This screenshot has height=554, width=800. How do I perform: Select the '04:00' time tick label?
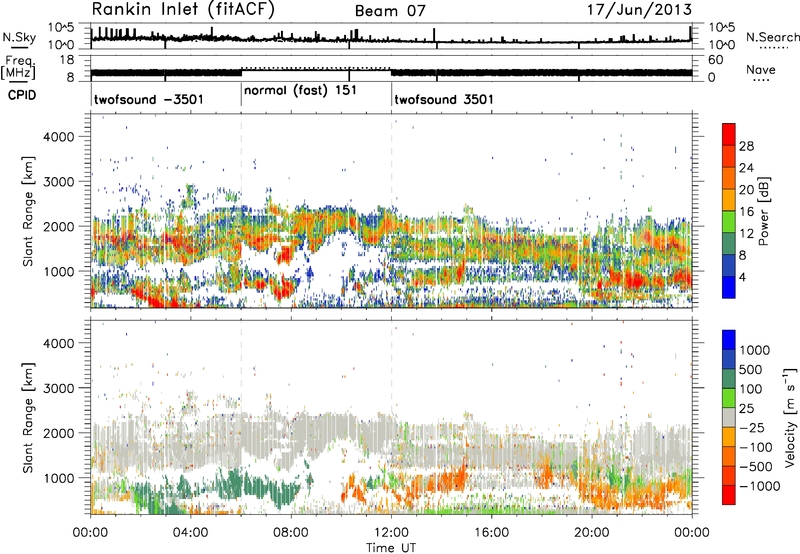click(x=190, y=533)
